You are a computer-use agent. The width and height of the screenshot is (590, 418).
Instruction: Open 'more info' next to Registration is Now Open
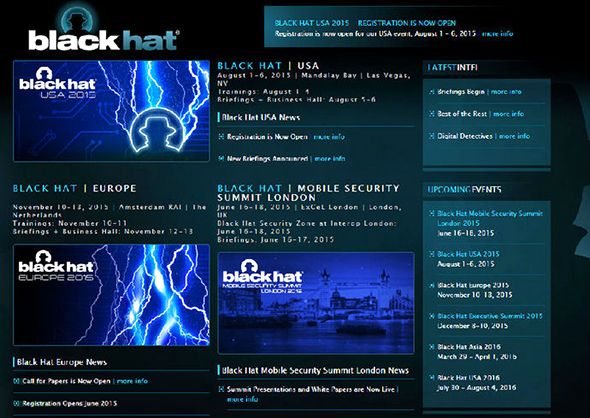click(x=329, y=137)
